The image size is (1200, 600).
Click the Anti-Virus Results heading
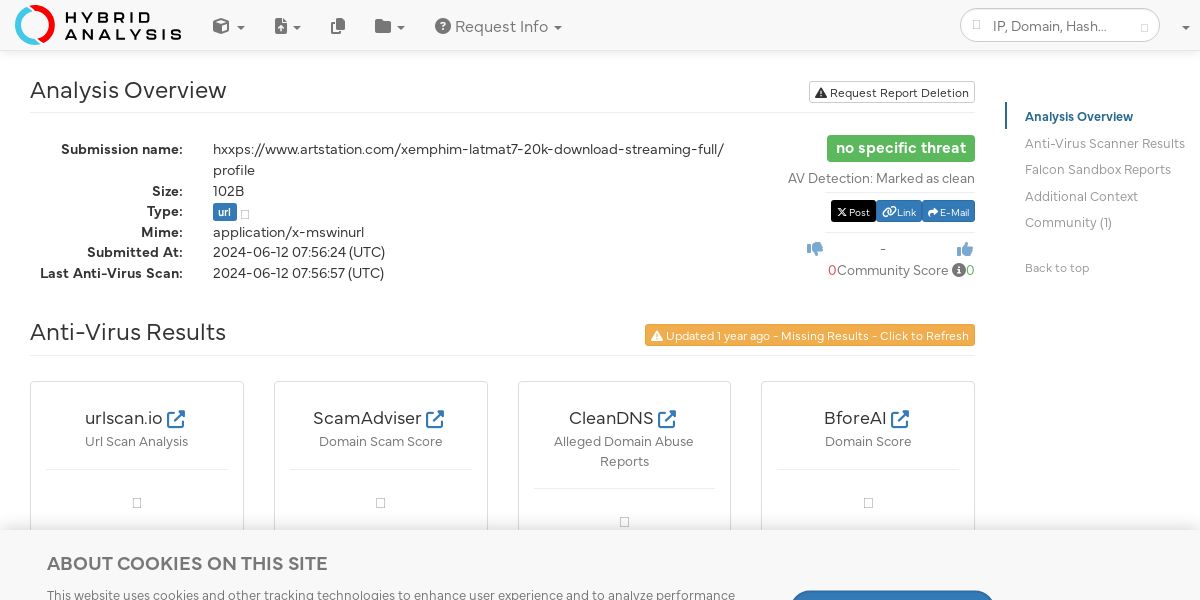pos(128,332)
